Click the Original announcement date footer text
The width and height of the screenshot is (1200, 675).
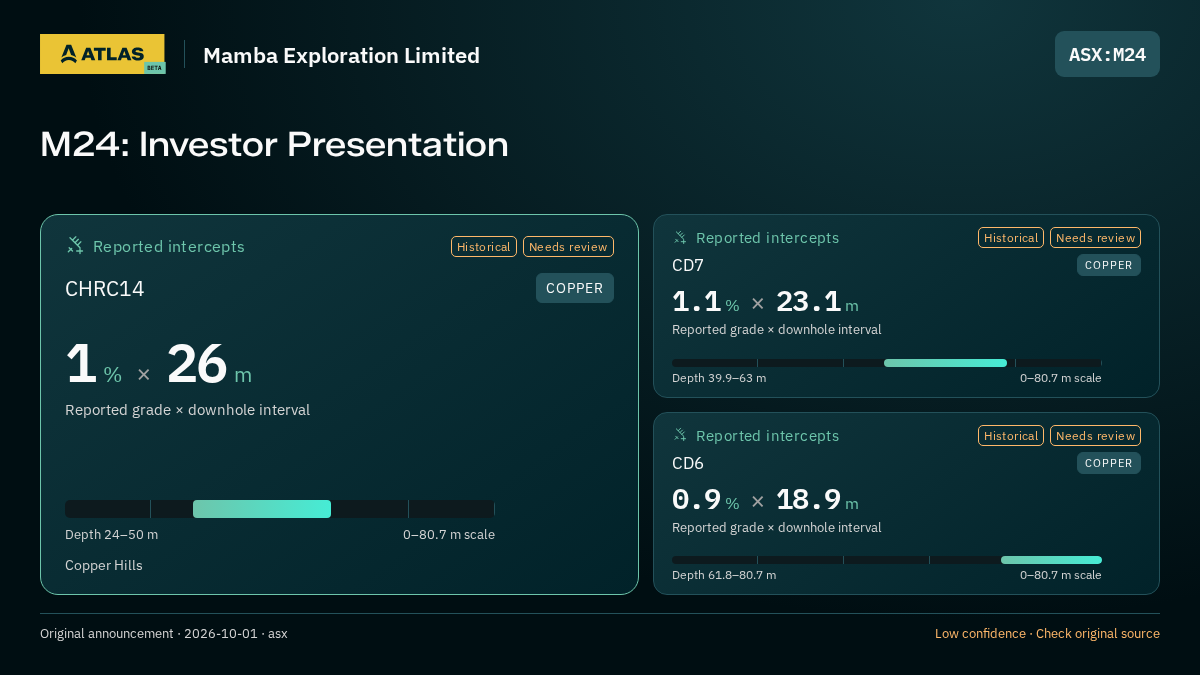(x=164, y=634)
